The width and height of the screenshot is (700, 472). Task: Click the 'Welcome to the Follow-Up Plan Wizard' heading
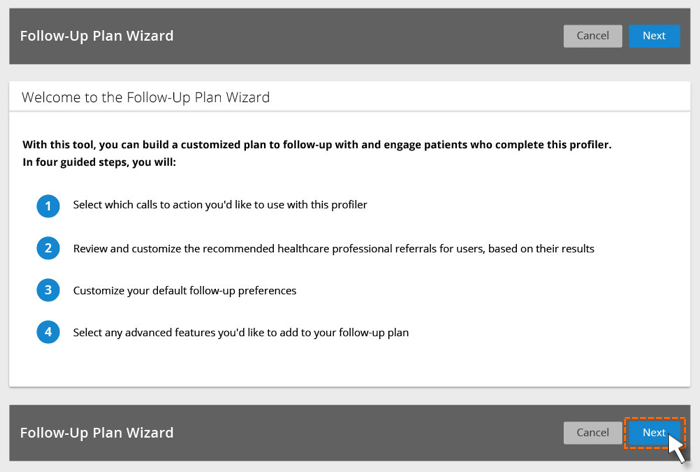pyautogui.click(x=146, y=97)
